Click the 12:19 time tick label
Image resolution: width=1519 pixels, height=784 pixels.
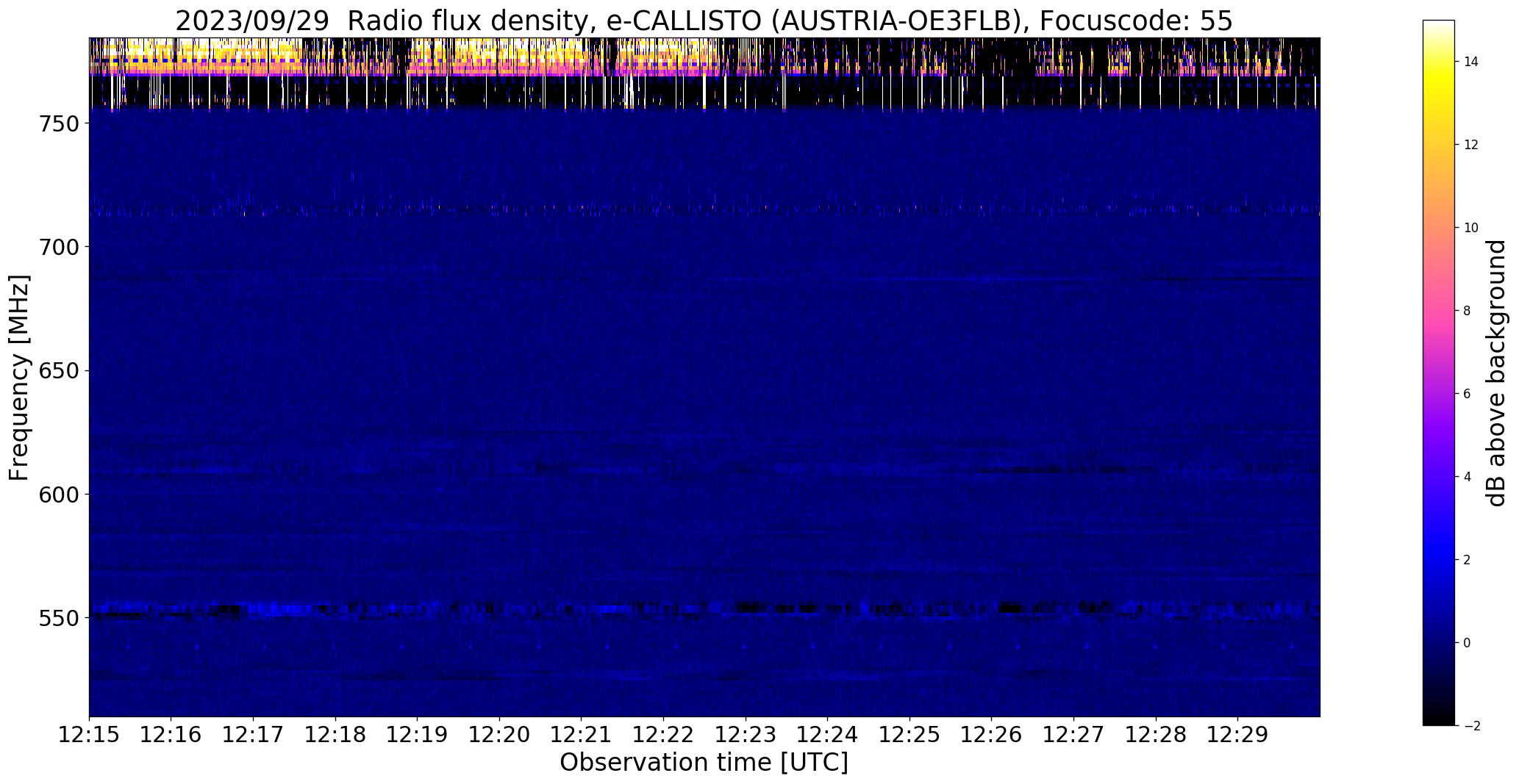point(418,735)
